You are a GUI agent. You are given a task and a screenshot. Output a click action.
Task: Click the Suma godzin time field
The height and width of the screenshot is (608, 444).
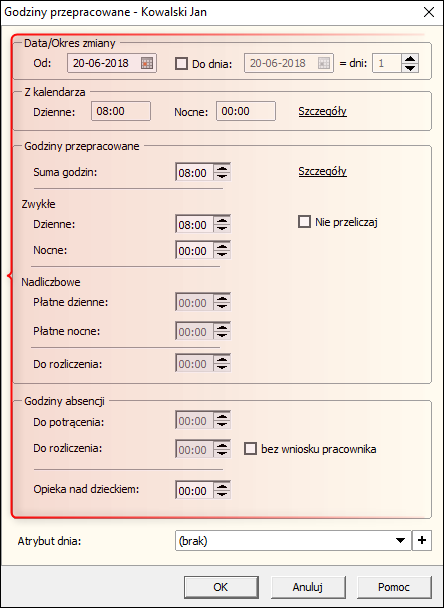point(194,172)
